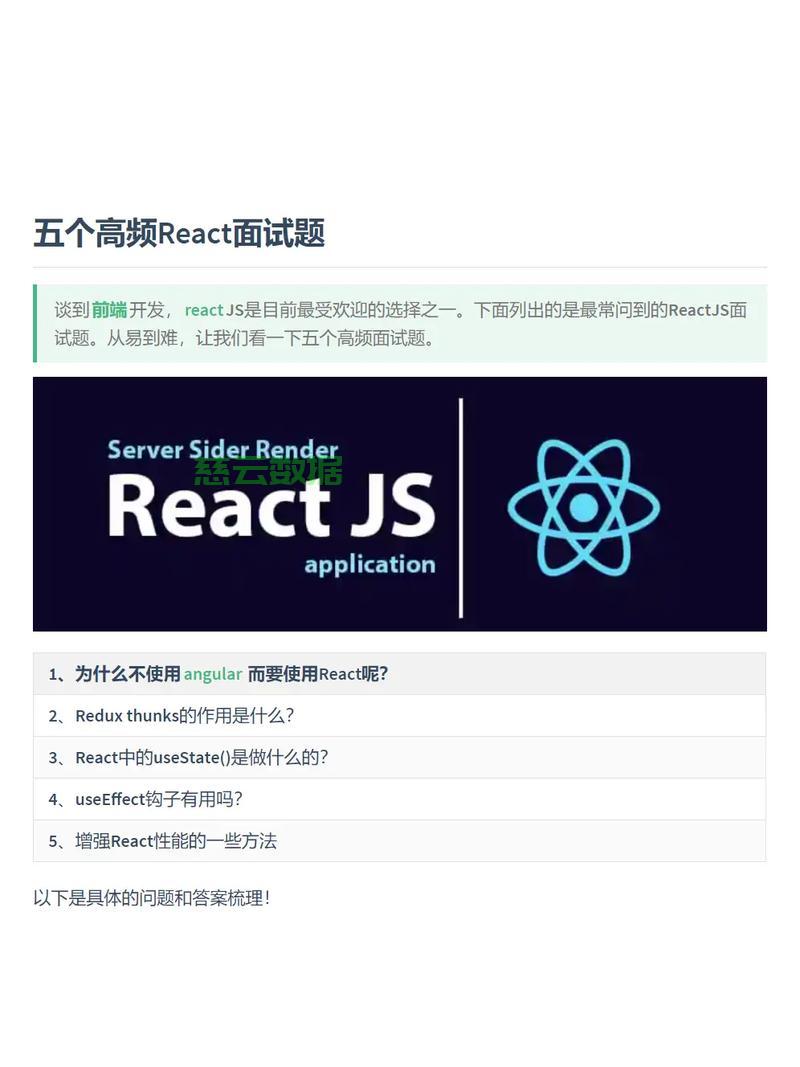The height and width of the screenshot is (1067, 800).
Task: Click the green-bordered introduction box
Action: [x=400, y=324]
